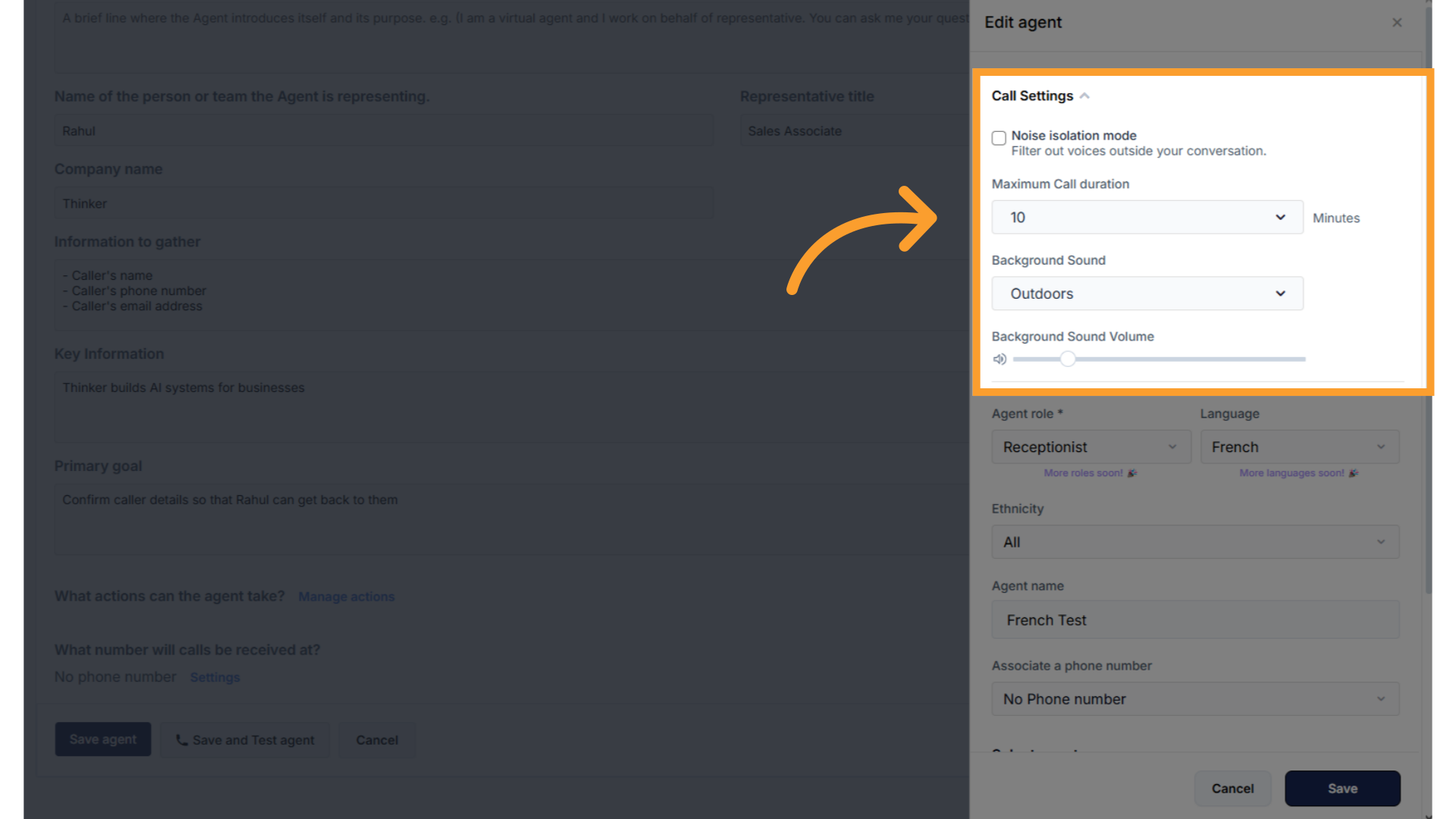Click Save in Edit agent panel

click(x=1342, y=789)
